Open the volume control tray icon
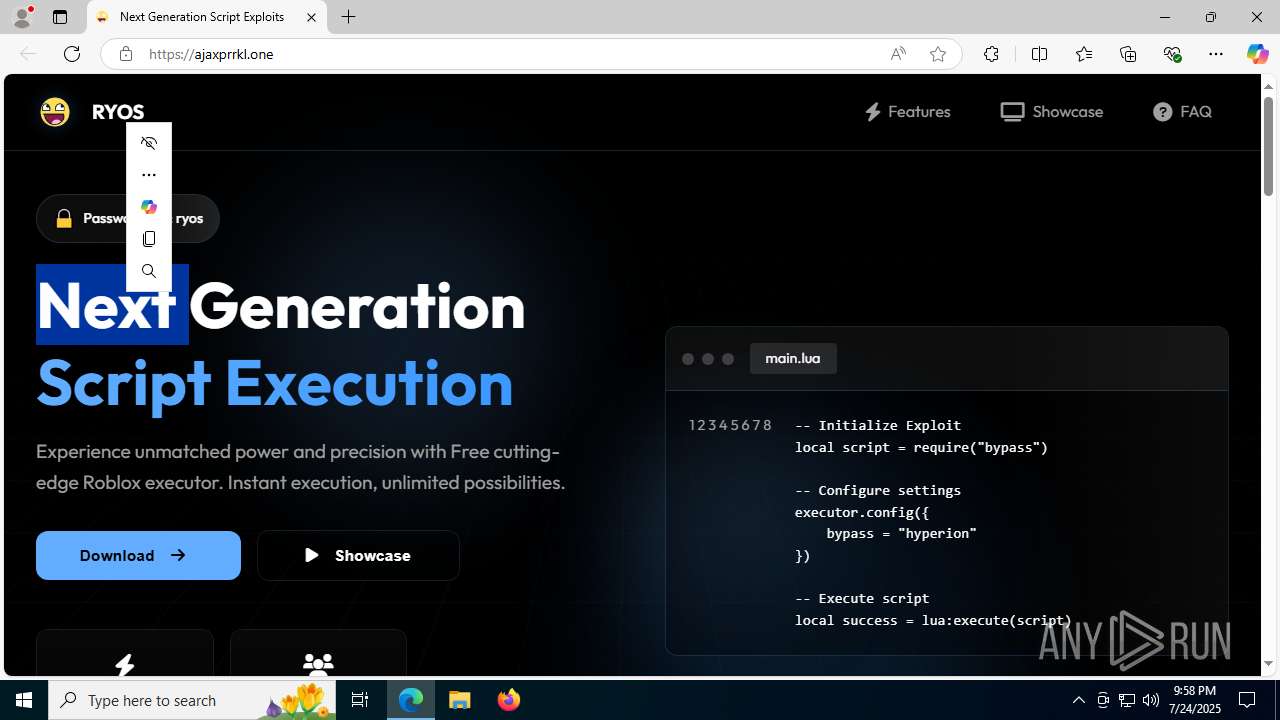The height and width of the screenshot is (720, 1280). [x=1151, y=700]
